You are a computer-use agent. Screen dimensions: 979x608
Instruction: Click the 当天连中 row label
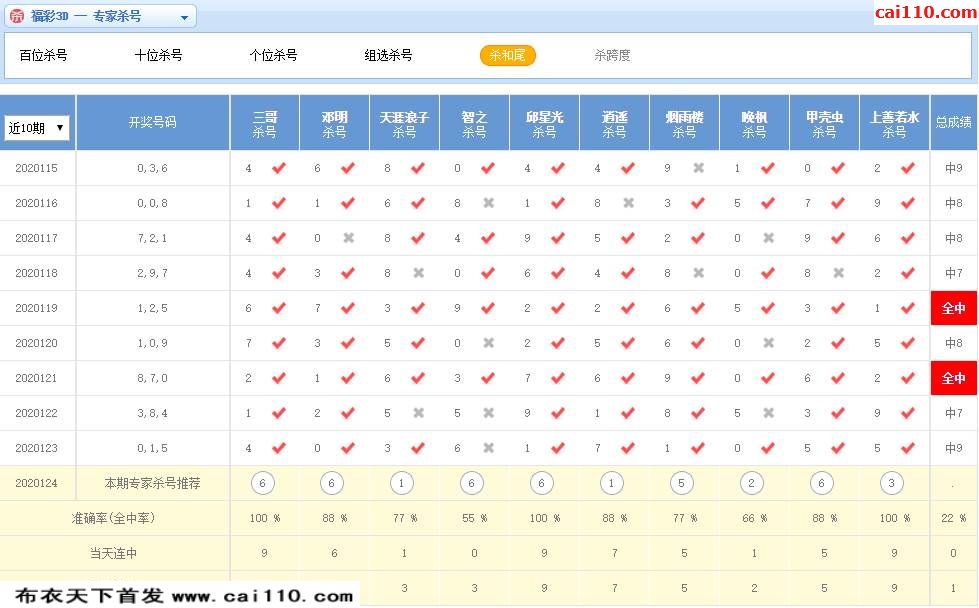click(x=114, y=553)
